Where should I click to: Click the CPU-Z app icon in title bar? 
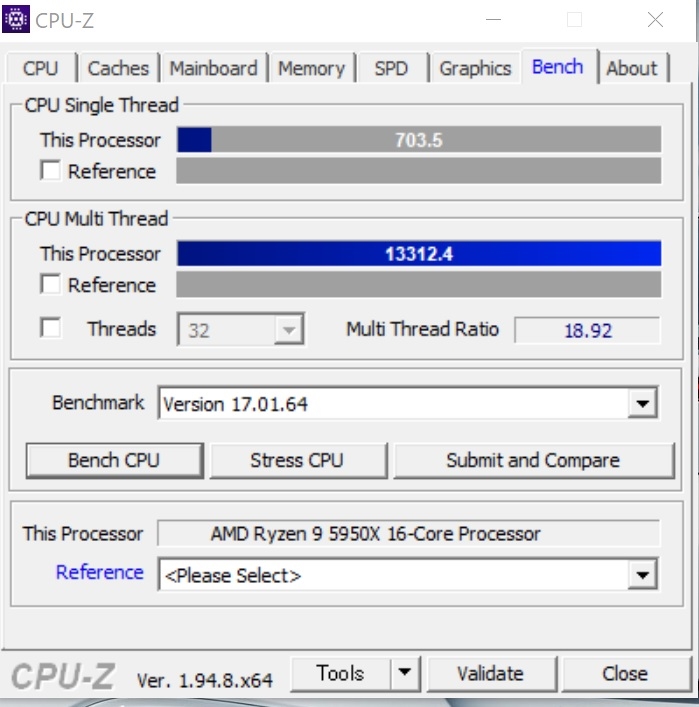[16, 19]
